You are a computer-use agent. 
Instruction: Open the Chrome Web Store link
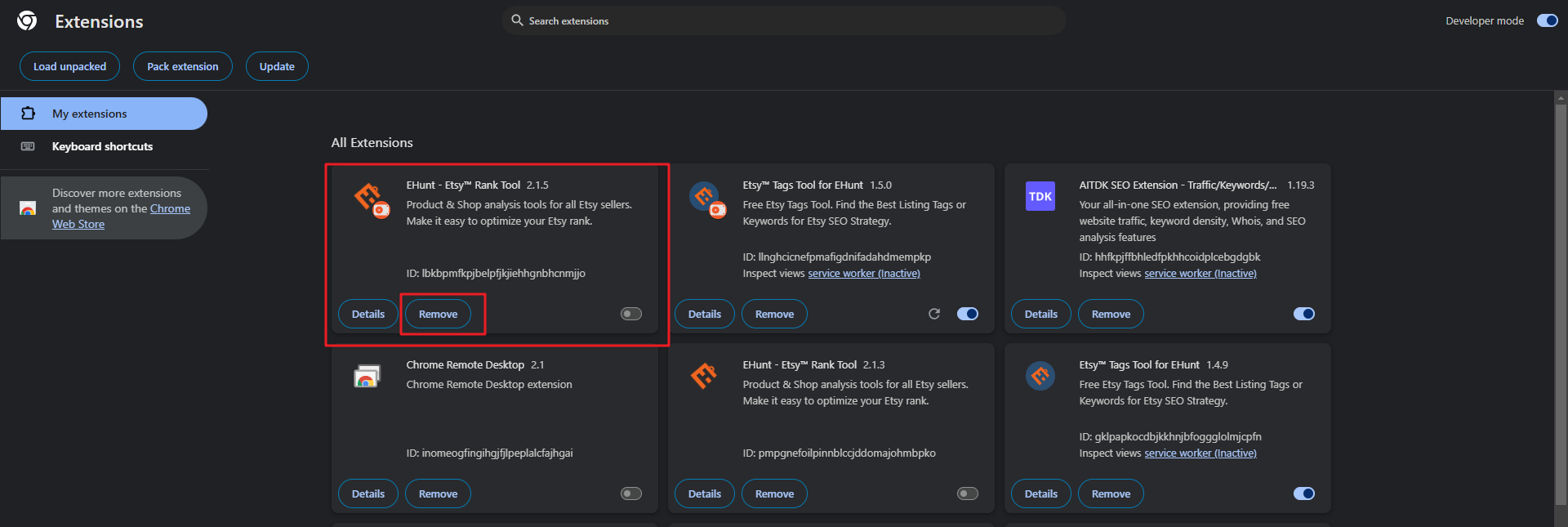(x=170, y=209)
